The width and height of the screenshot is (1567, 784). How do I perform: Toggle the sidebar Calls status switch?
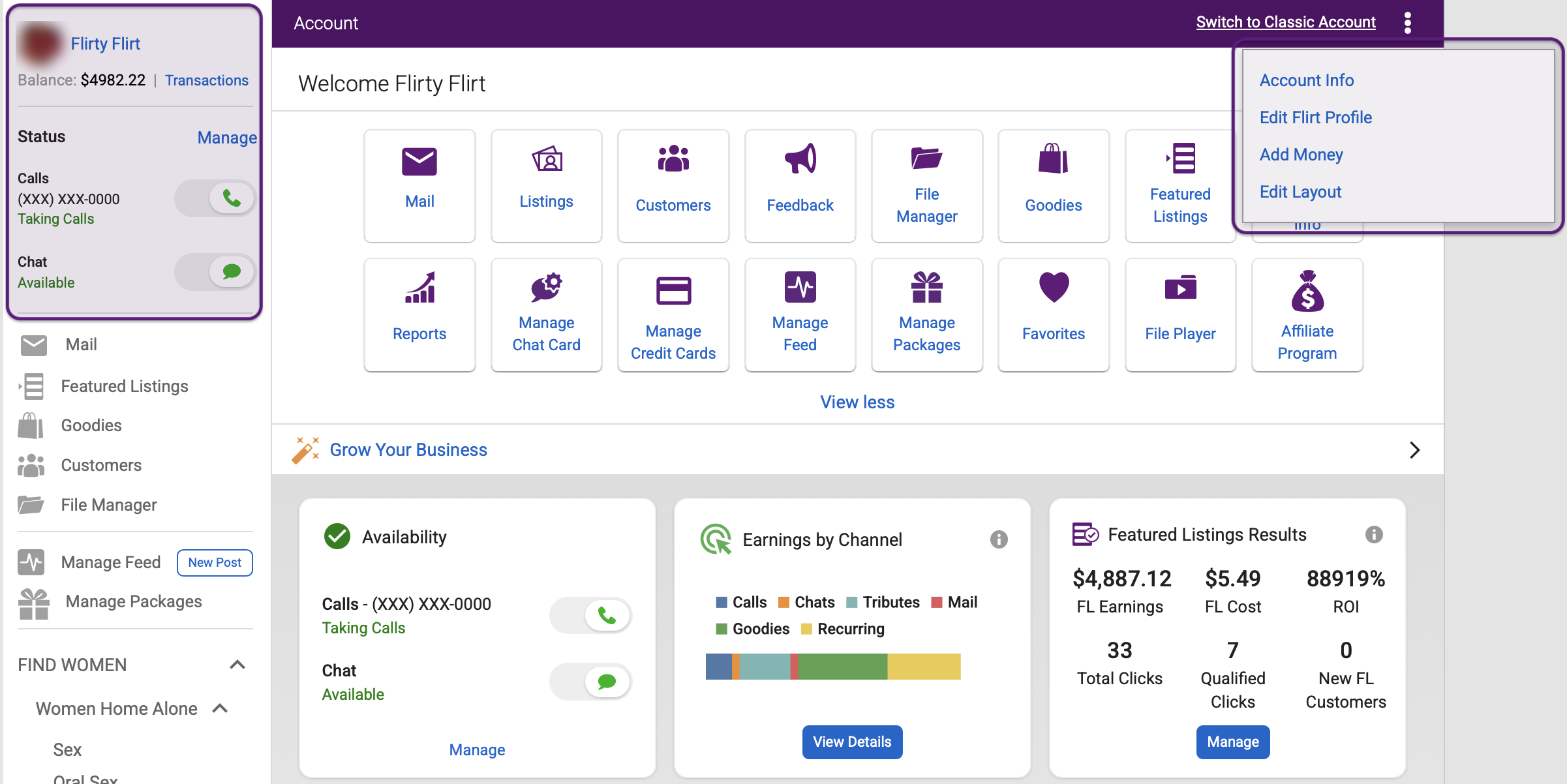click(x=215, y=198)
